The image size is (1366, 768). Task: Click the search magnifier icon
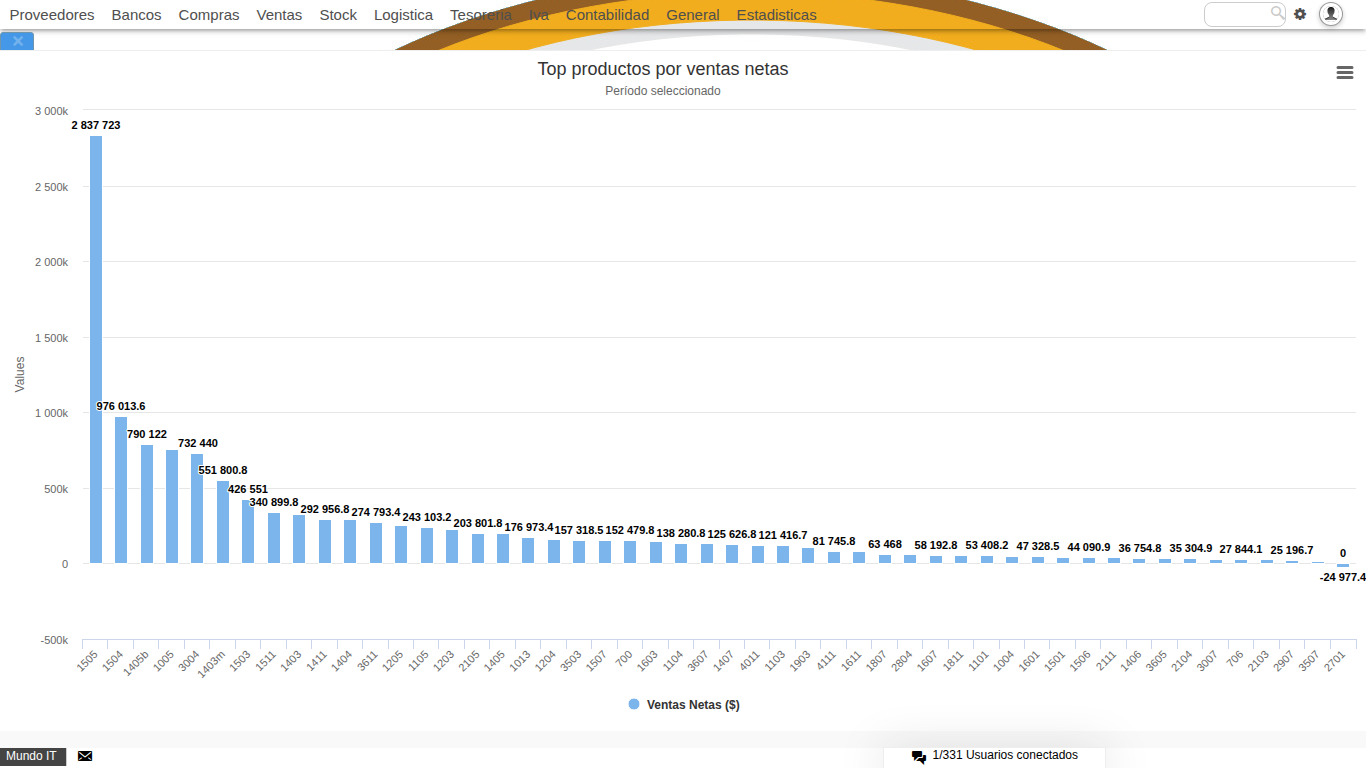1277,15
